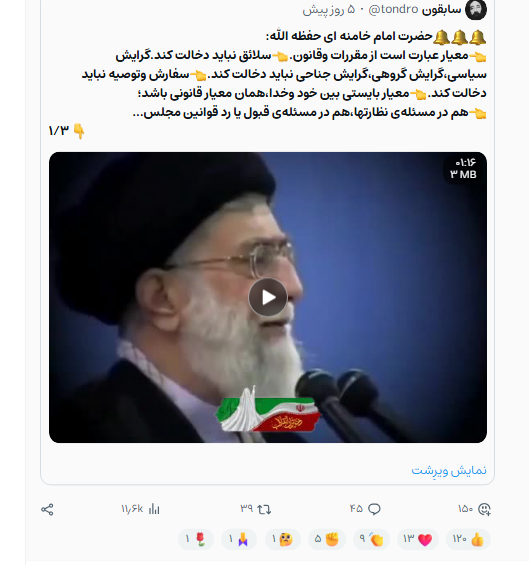Toggle clapping hands reaction
Viewport: 529px width, 565px height.
(x=372, y=539)
